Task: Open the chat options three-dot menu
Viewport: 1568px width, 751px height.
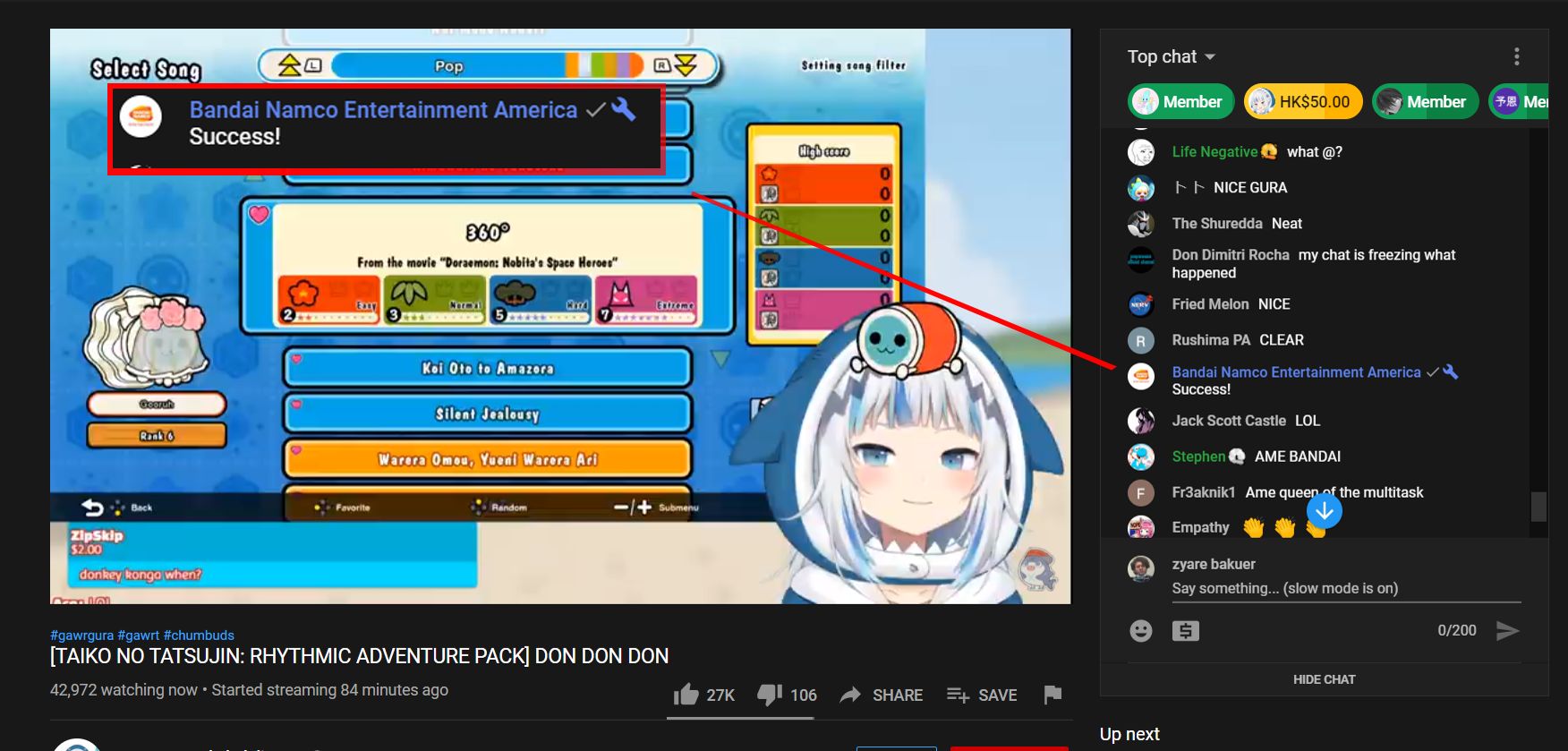Action: coord(1516,56)
